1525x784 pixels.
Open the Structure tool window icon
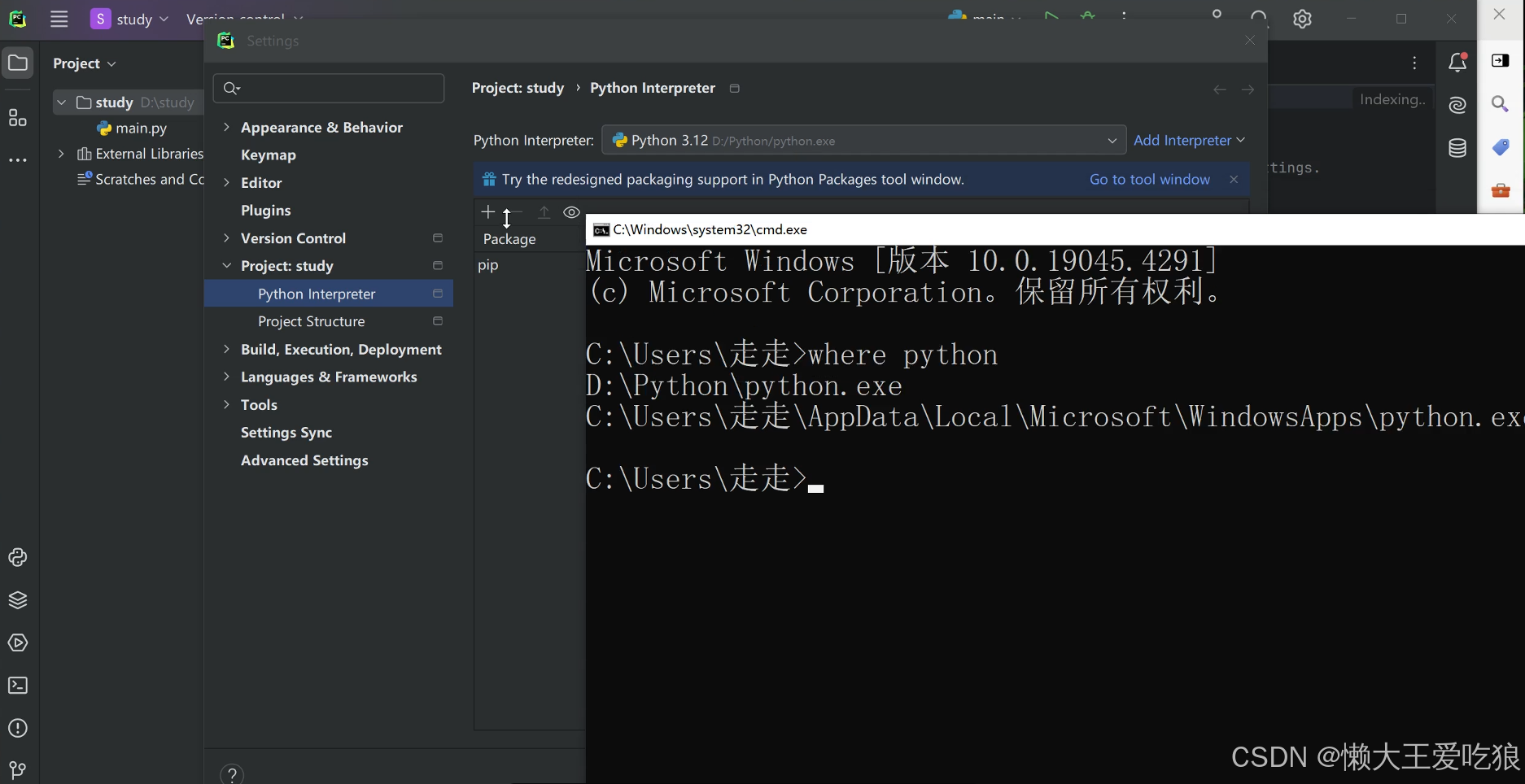tap(18, 118)
